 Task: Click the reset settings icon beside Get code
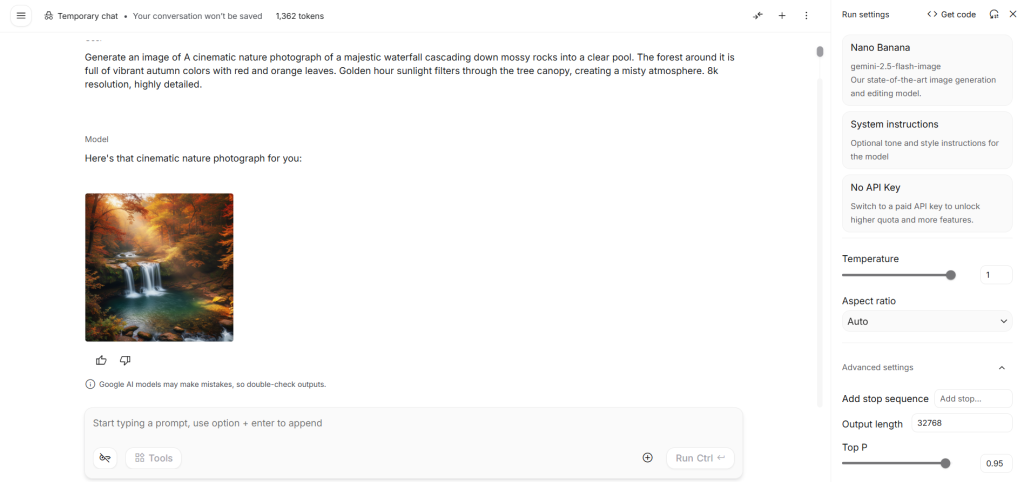994,14
